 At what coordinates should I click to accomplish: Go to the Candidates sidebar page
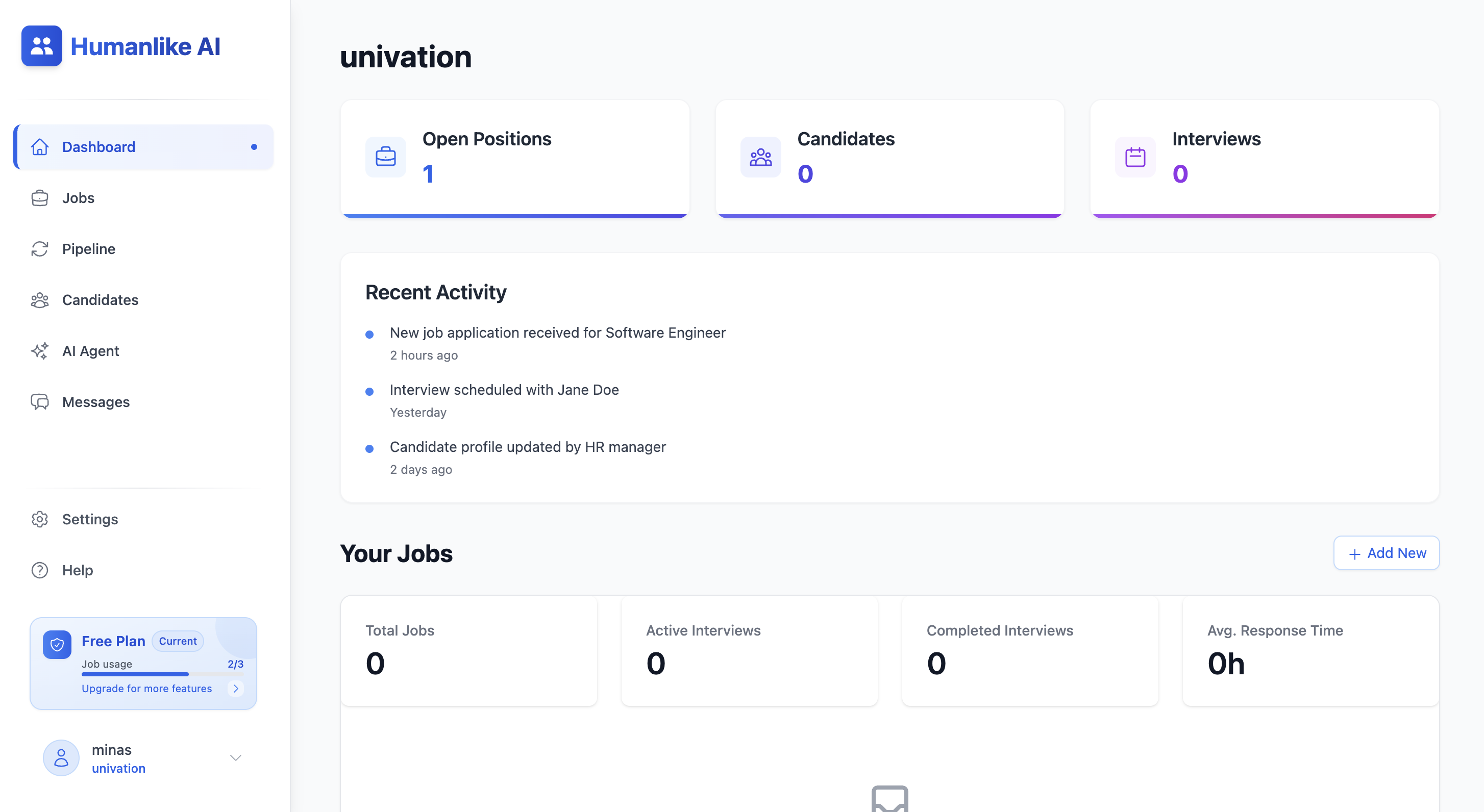point(100,300)
